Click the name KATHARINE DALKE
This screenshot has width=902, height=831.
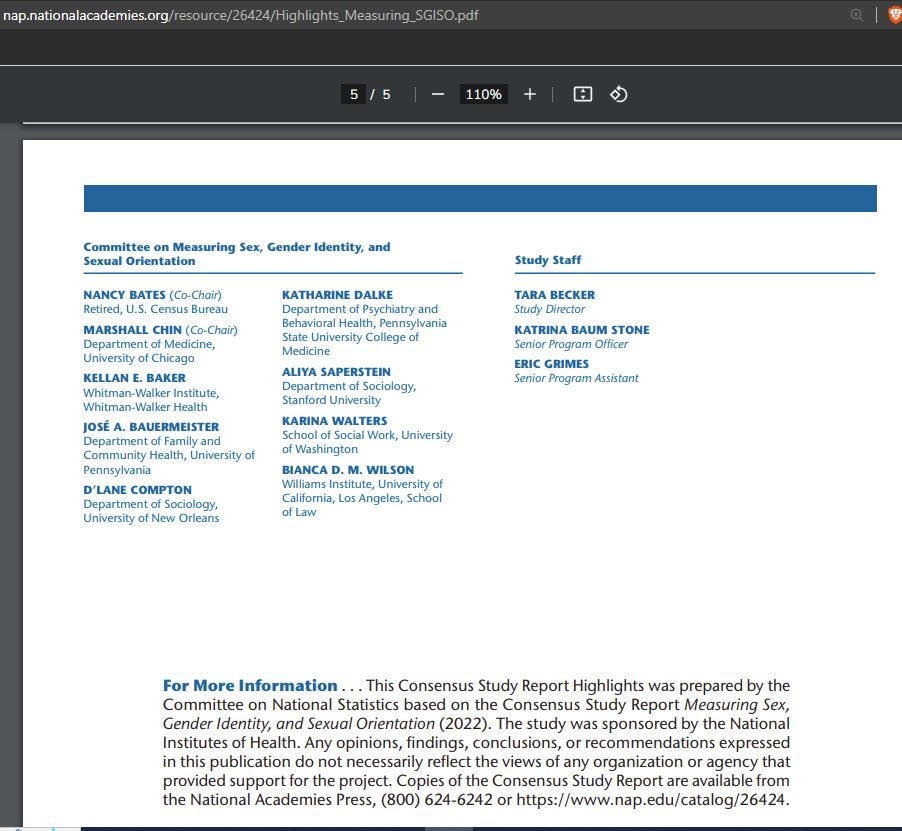338,295
